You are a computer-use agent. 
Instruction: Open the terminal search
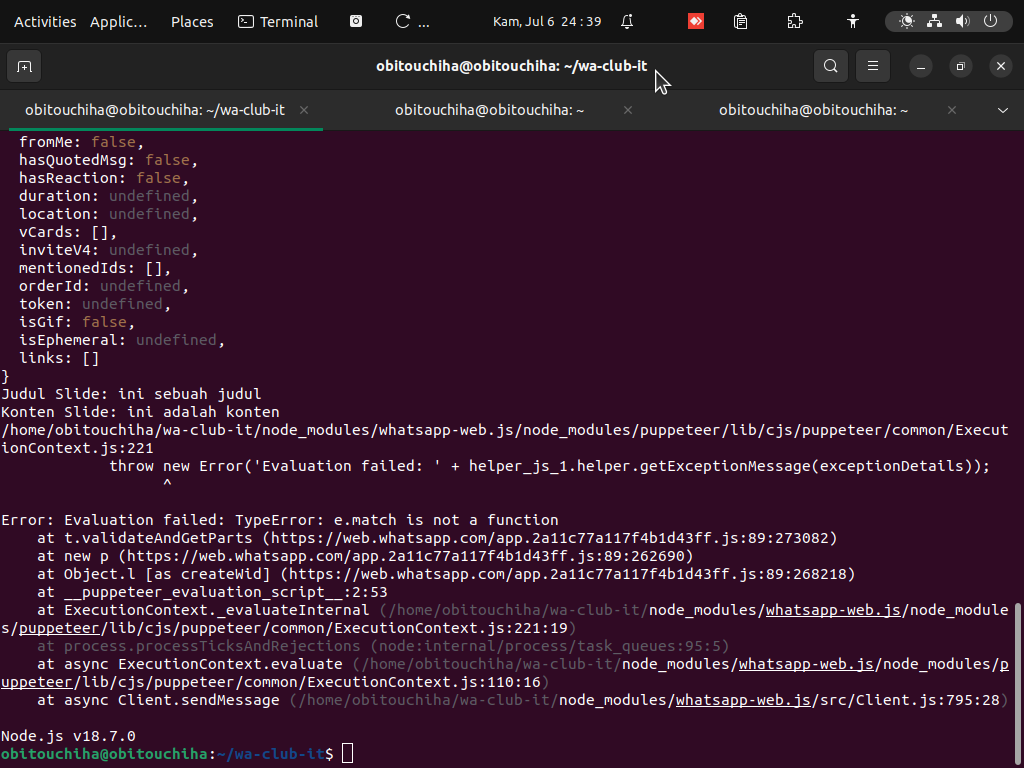click(x=830, y=66)
